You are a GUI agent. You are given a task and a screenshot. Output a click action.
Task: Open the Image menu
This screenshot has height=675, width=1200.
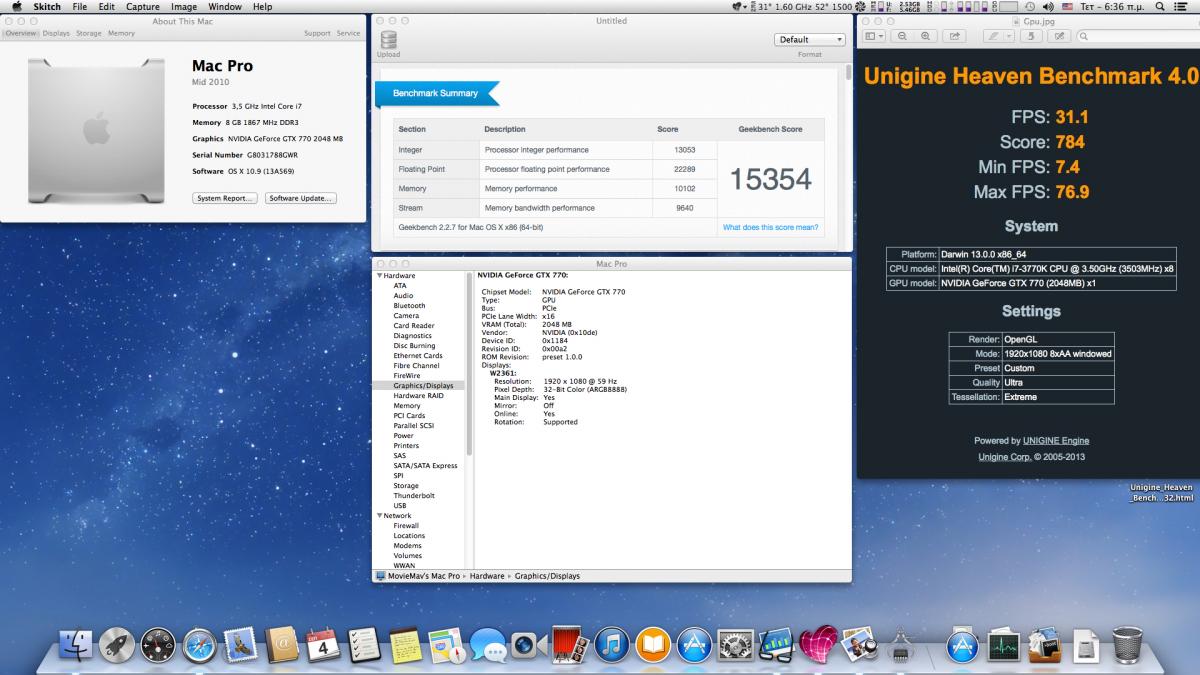coord(184,7)
